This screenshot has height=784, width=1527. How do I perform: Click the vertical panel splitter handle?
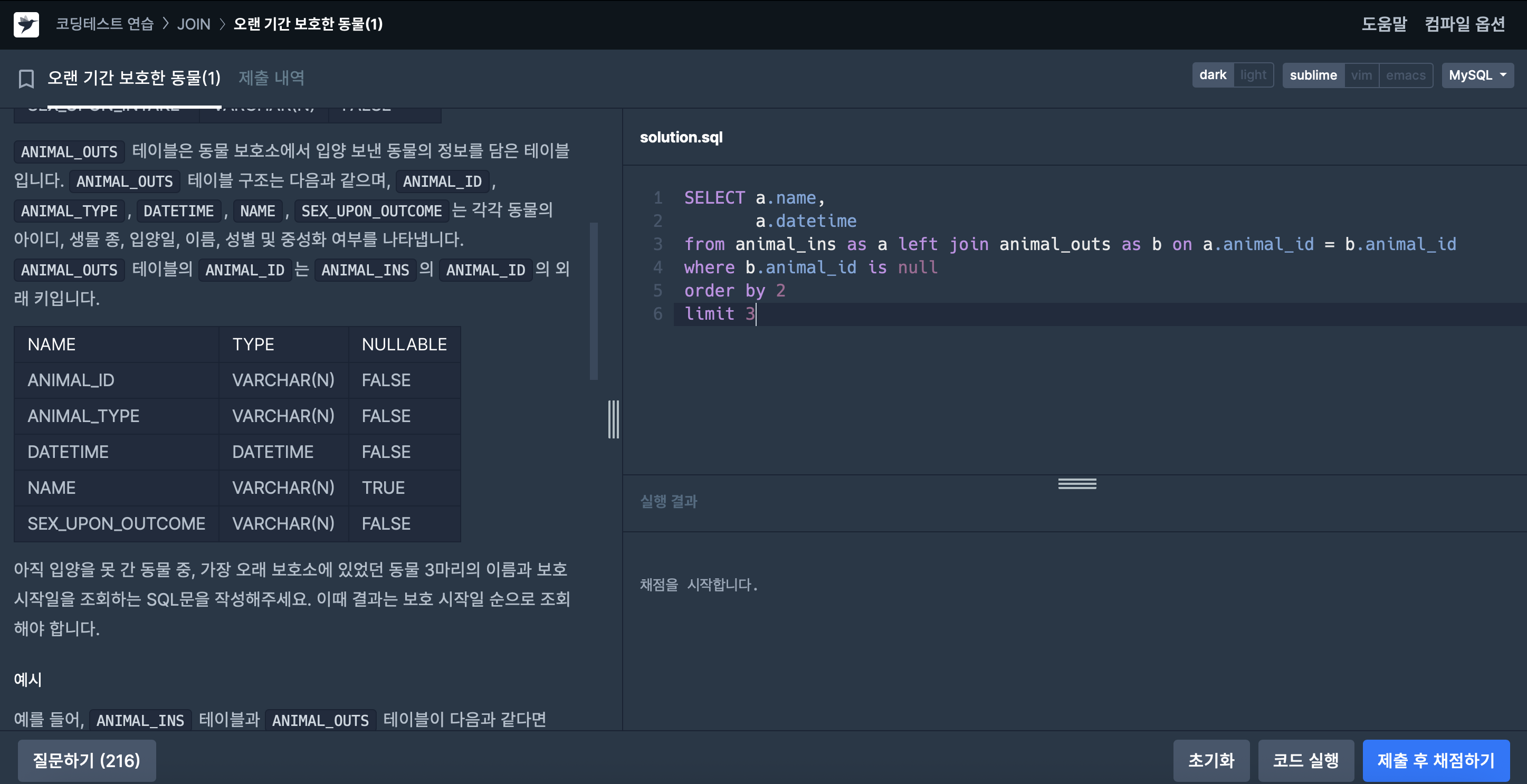tap(614, 419)
